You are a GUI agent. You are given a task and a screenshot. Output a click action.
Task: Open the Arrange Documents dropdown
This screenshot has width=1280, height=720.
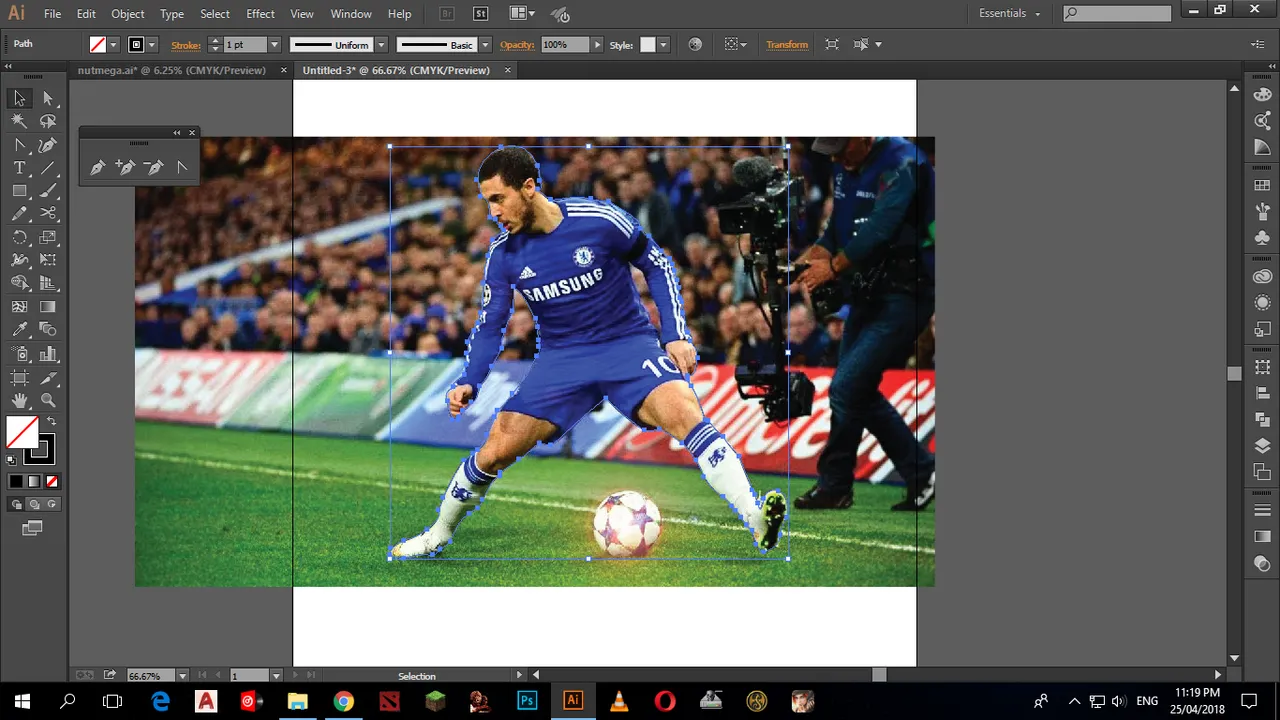[521, 14]
